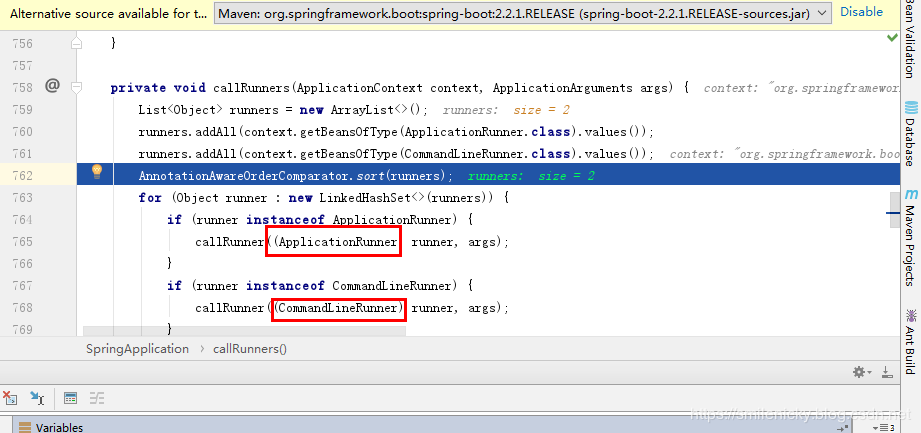Image resolution: width=921 pixels, height=433 pixels.
Task: Click the Evaluate Expression calculator icon
Action: click(70, 398)
